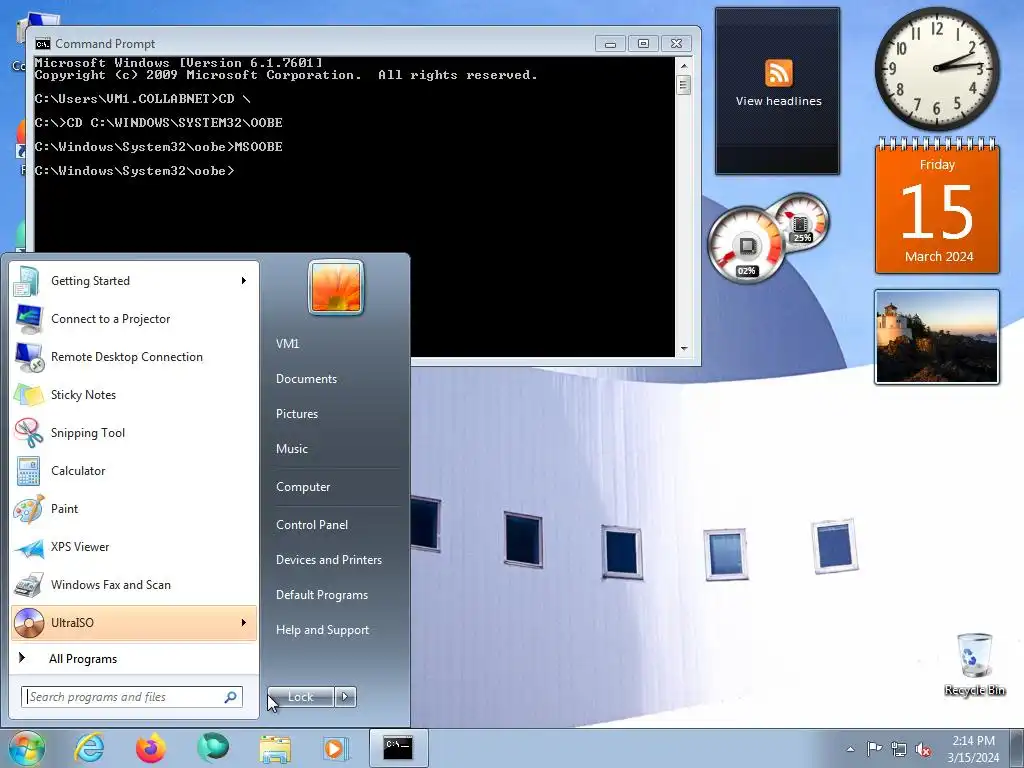Click the calendar gadget showing Friday 15

[x=937, y=206]
